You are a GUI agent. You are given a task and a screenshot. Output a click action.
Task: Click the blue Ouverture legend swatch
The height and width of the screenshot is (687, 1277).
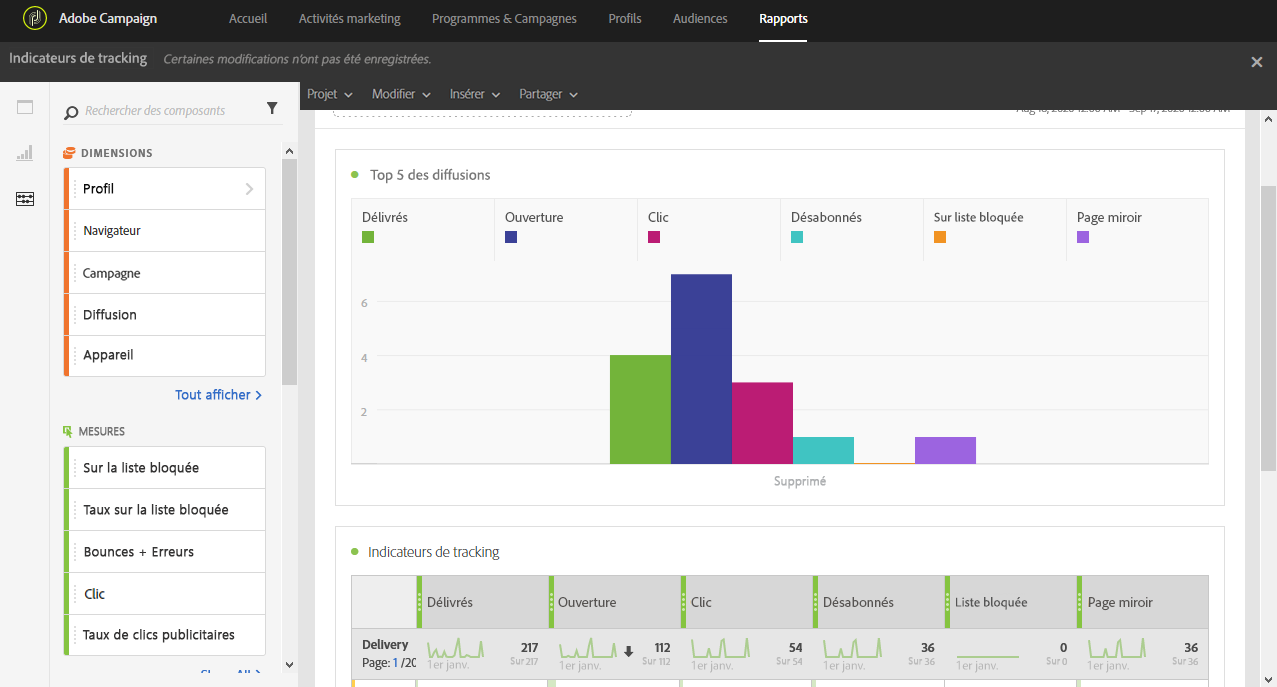511,238
